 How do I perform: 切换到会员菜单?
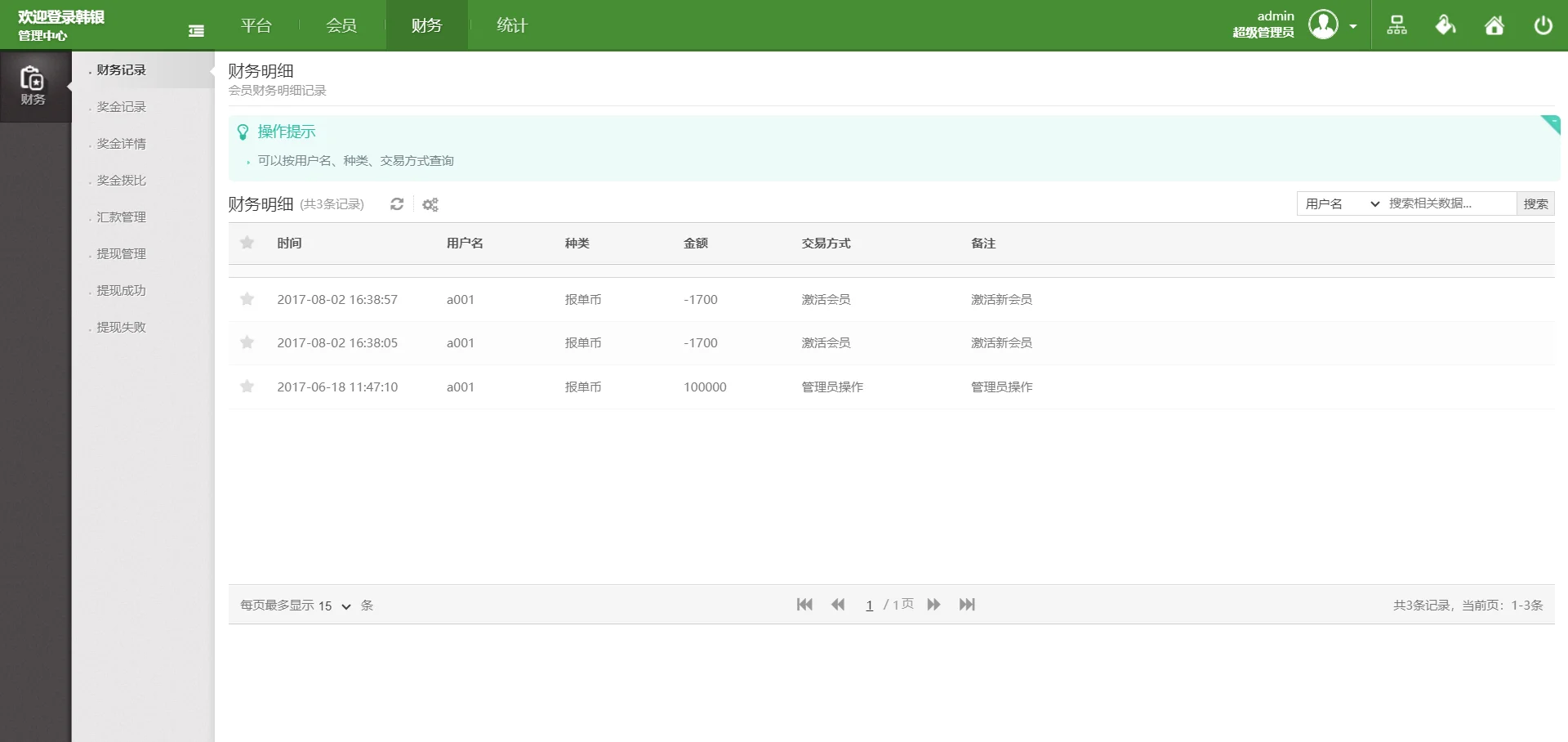point(341,25)
